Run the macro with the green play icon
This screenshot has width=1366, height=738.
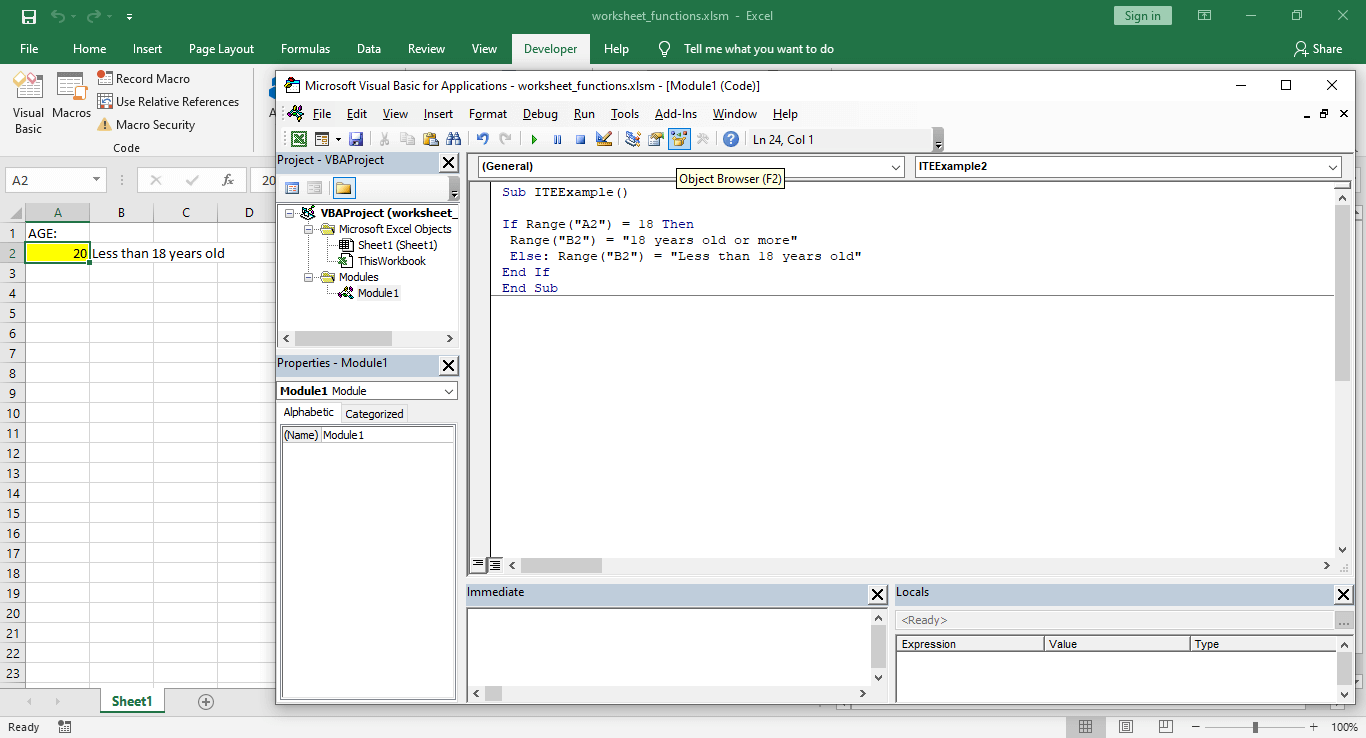tap(534, 140)
